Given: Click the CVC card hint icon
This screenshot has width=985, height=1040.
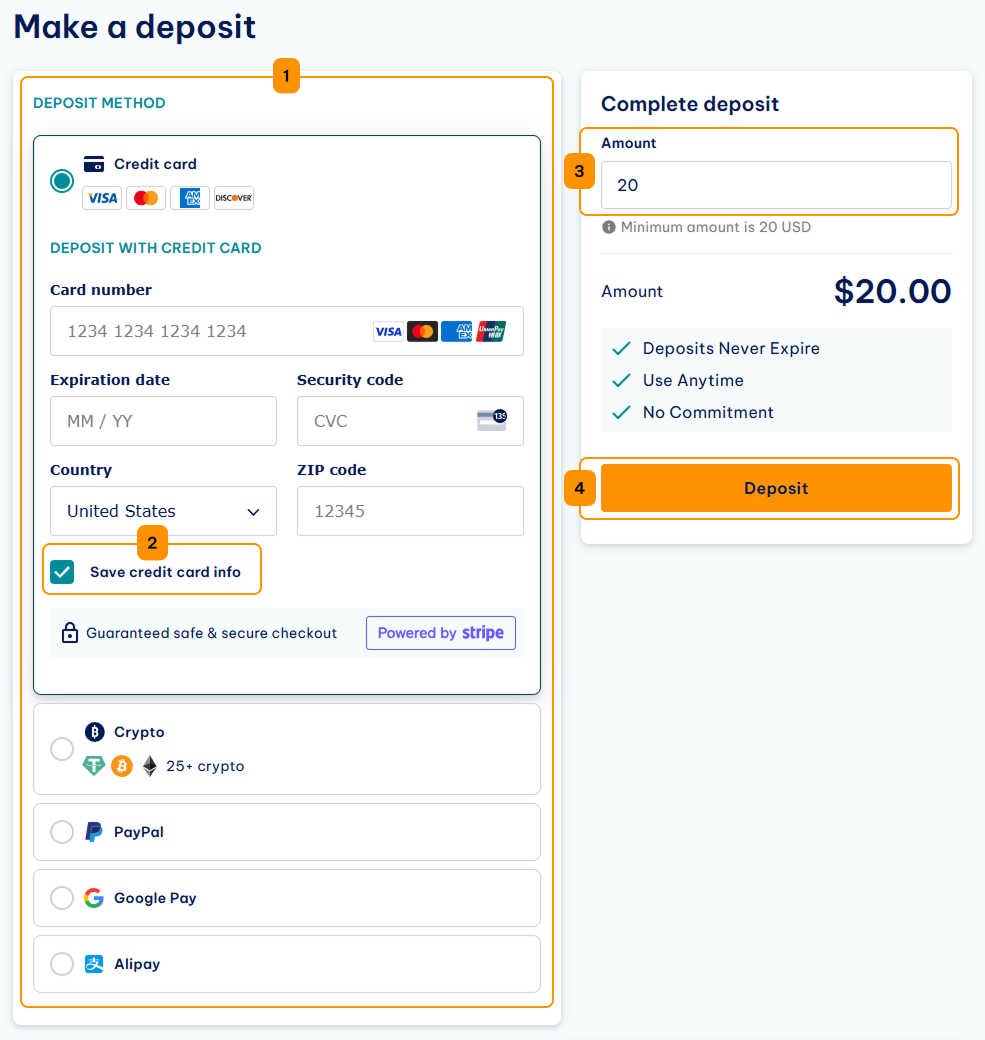Looking at the screenshot, I should pos(492,421).
